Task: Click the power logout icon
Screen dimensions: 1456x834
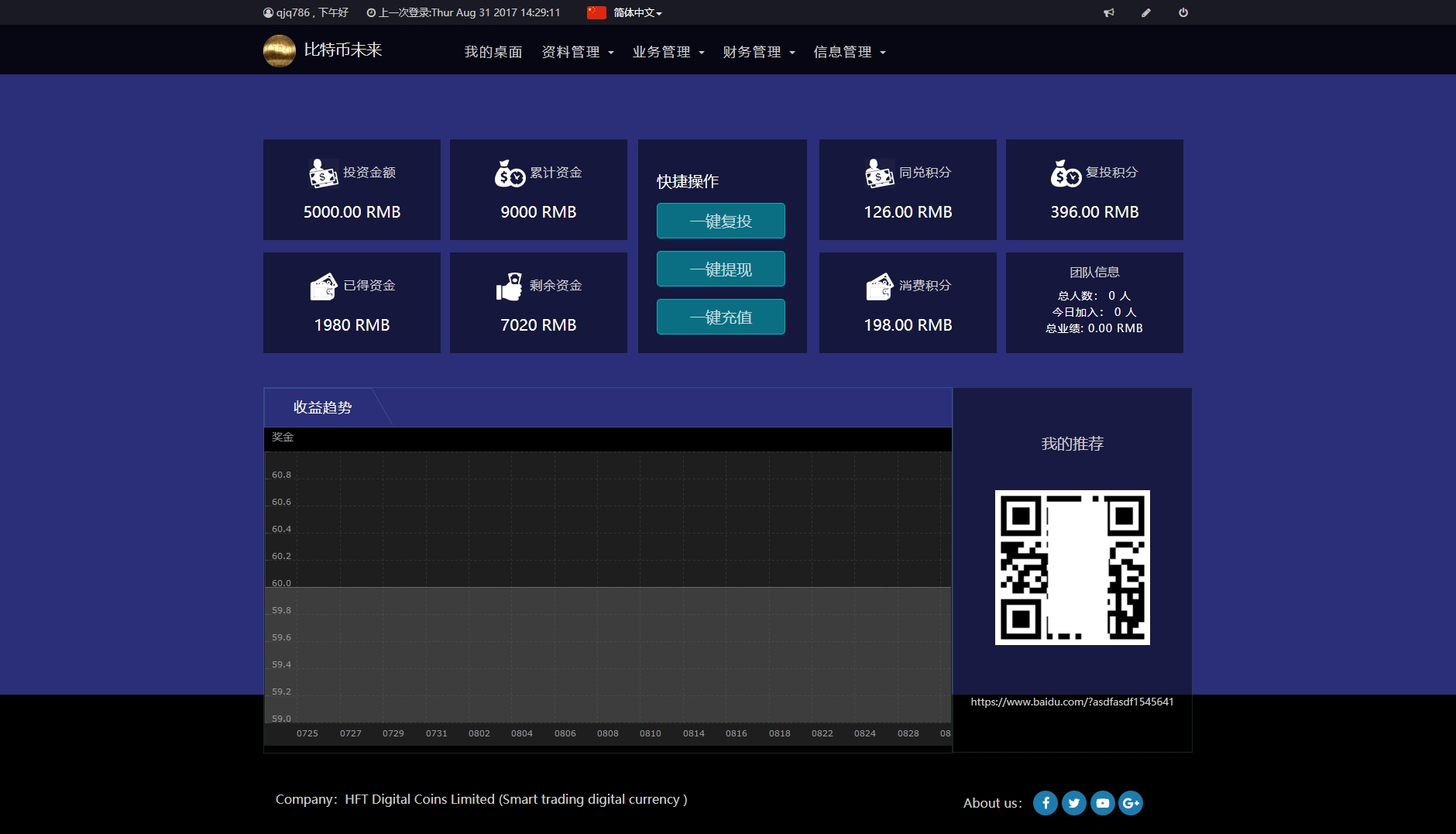Action: coord(1183,12)
